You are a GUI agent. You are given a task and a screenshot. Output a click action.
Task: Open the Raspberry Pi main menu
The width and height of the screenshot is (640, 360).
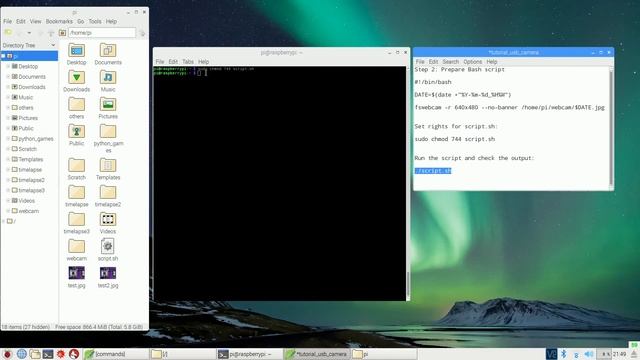[x=7, y=354]
